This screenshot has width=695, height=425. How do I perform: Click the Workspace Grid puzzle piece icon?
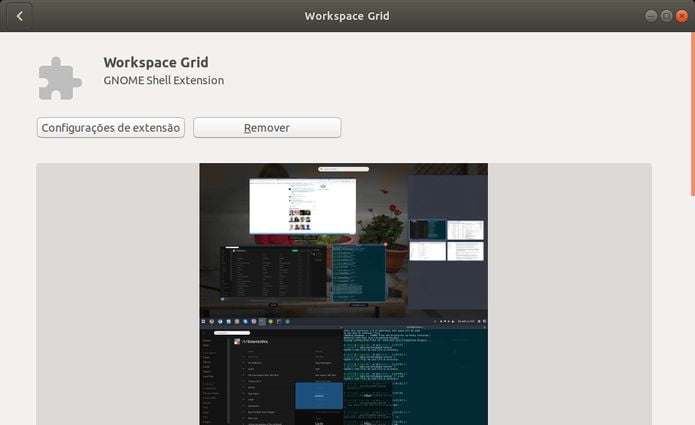click(x=60, y=78)
